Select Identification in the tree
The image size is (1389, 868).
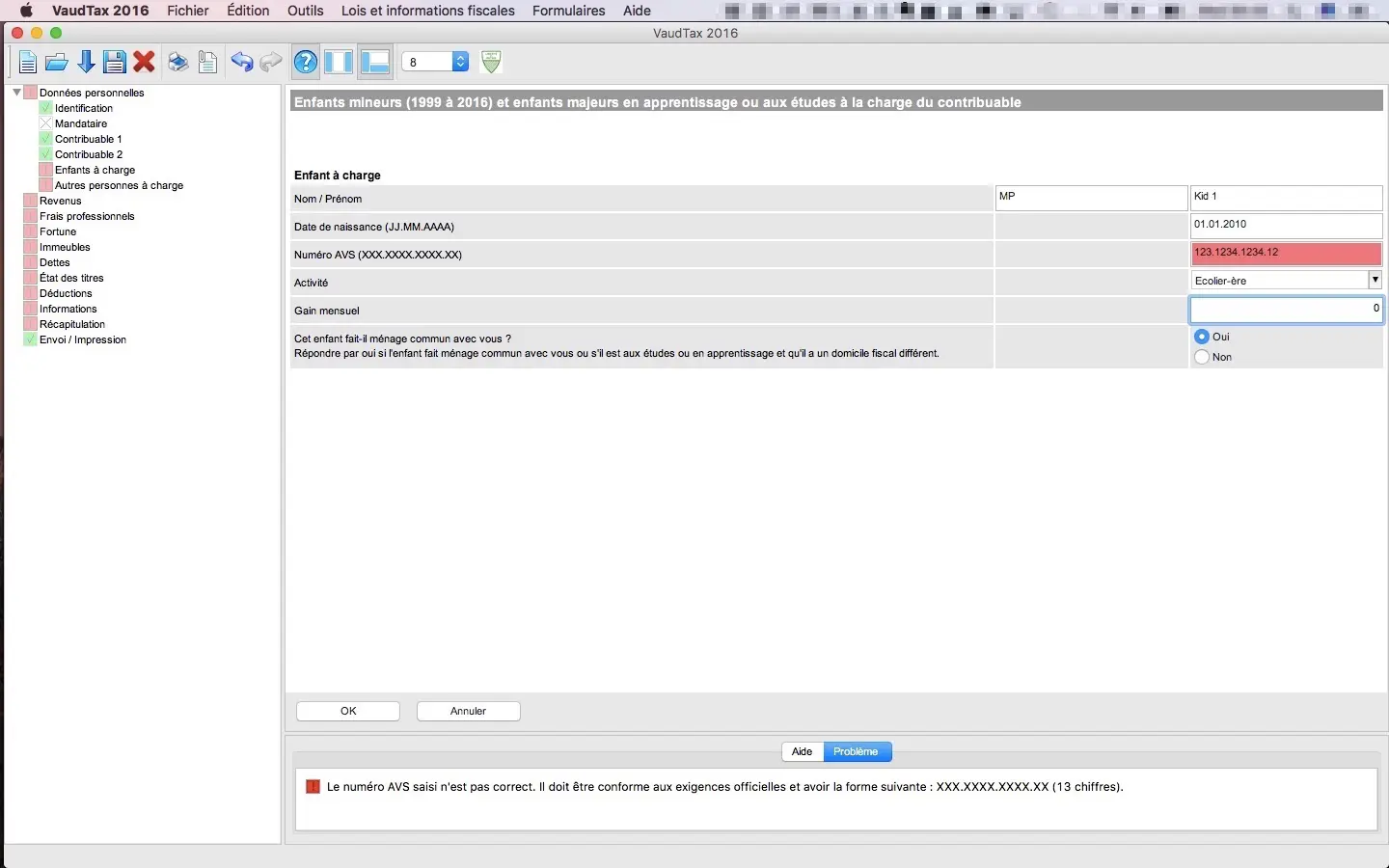(84, 108)
